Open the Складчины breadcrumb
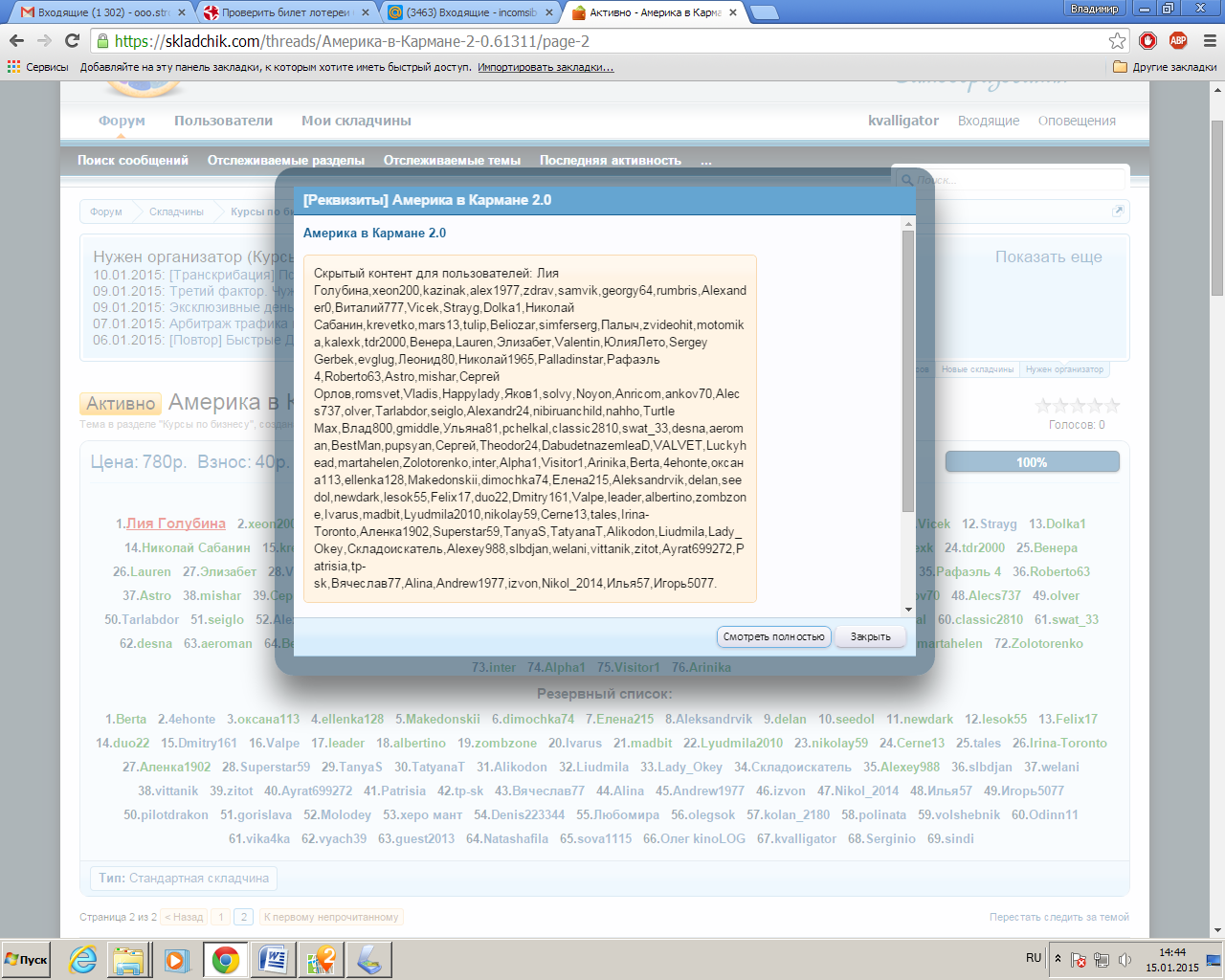The height and width of the screenshot is (980, 1225). coord(176,212)
